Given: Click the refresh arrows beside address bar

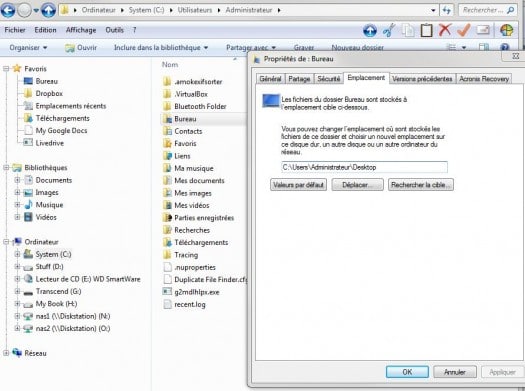Looking at the screenshot, I should [447, 10].
